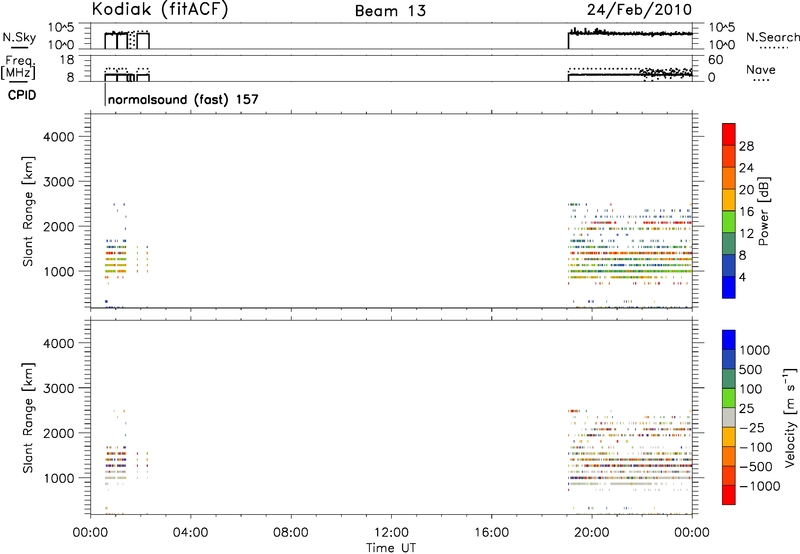Viewport: 800px width, 554px height.
Task: Click the '08:00' time tick label
Action: coord(291,533)
